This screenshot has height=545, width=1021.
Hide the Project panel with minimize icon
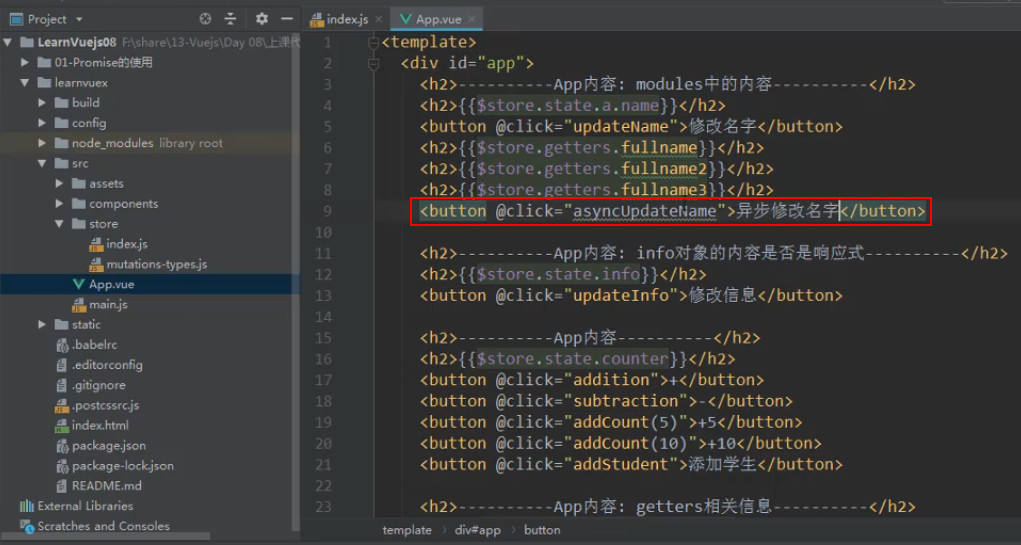(287, 19)
